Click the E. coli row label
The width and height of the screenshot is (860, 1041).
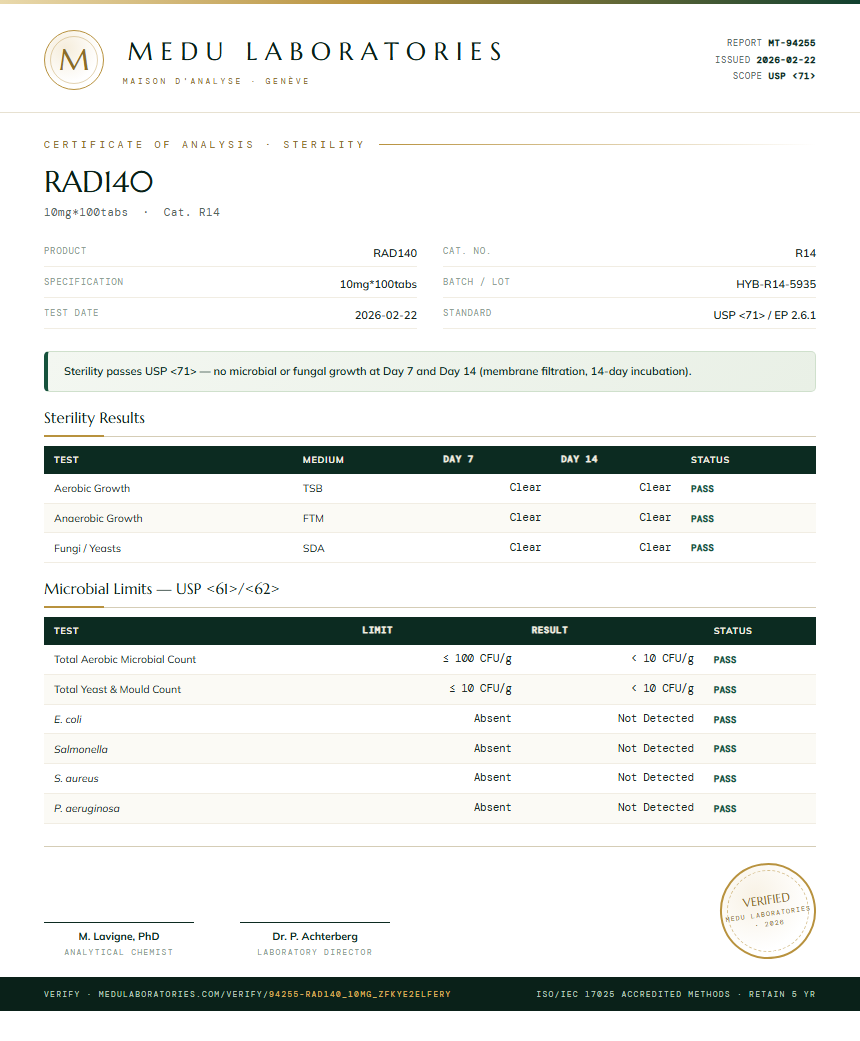(68, 720)
